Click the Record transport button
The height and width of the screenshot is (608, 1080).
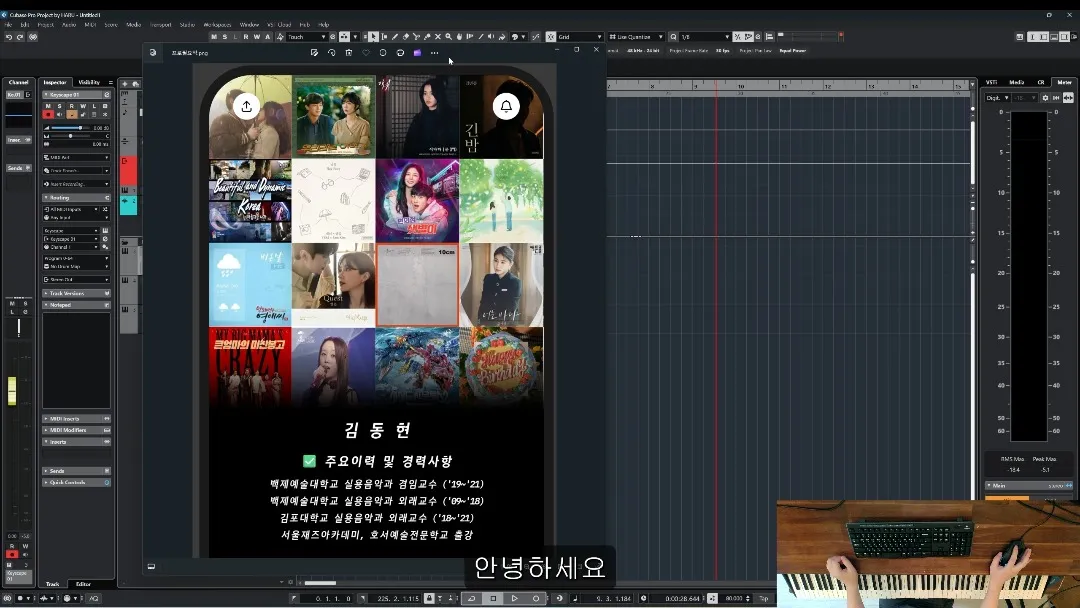(x=536, y=598)
